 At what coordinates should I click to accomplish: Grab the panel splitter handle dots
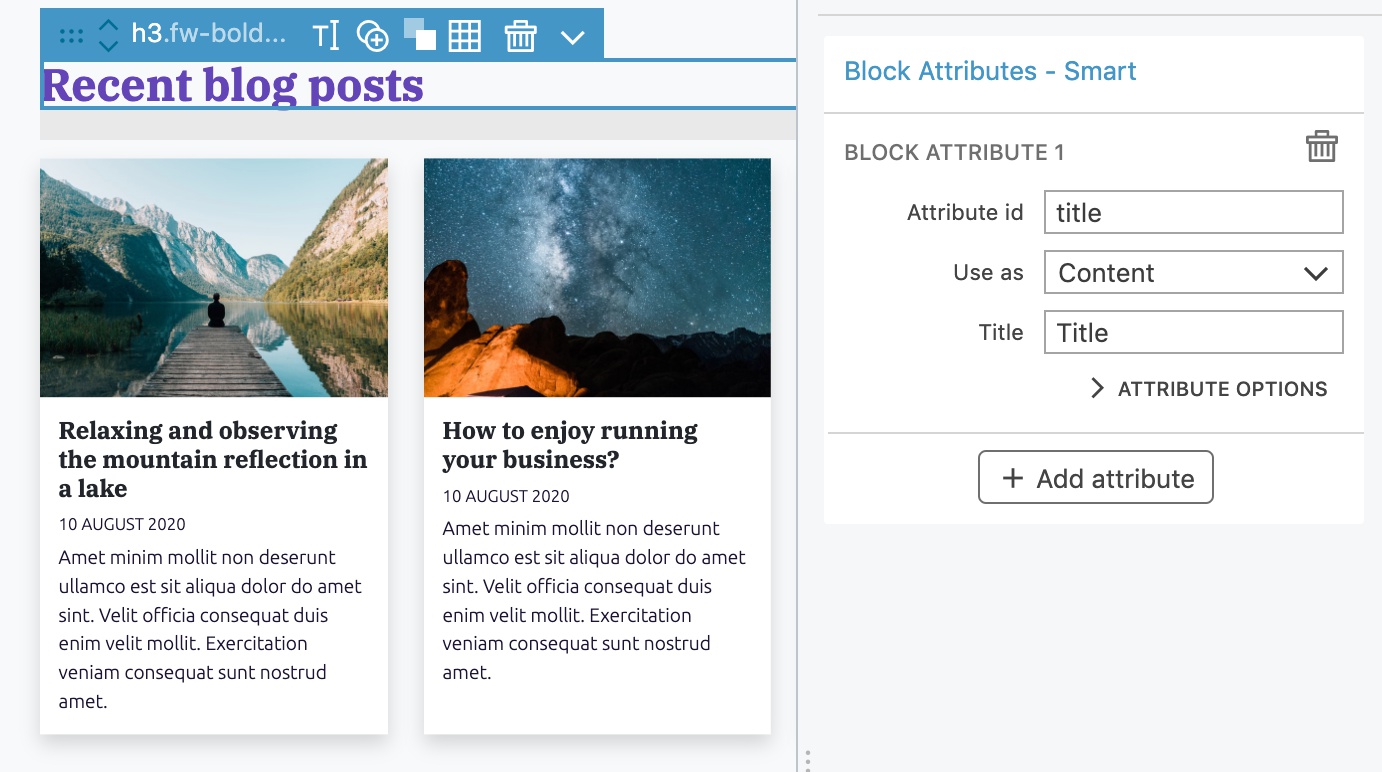coord(808,760)
